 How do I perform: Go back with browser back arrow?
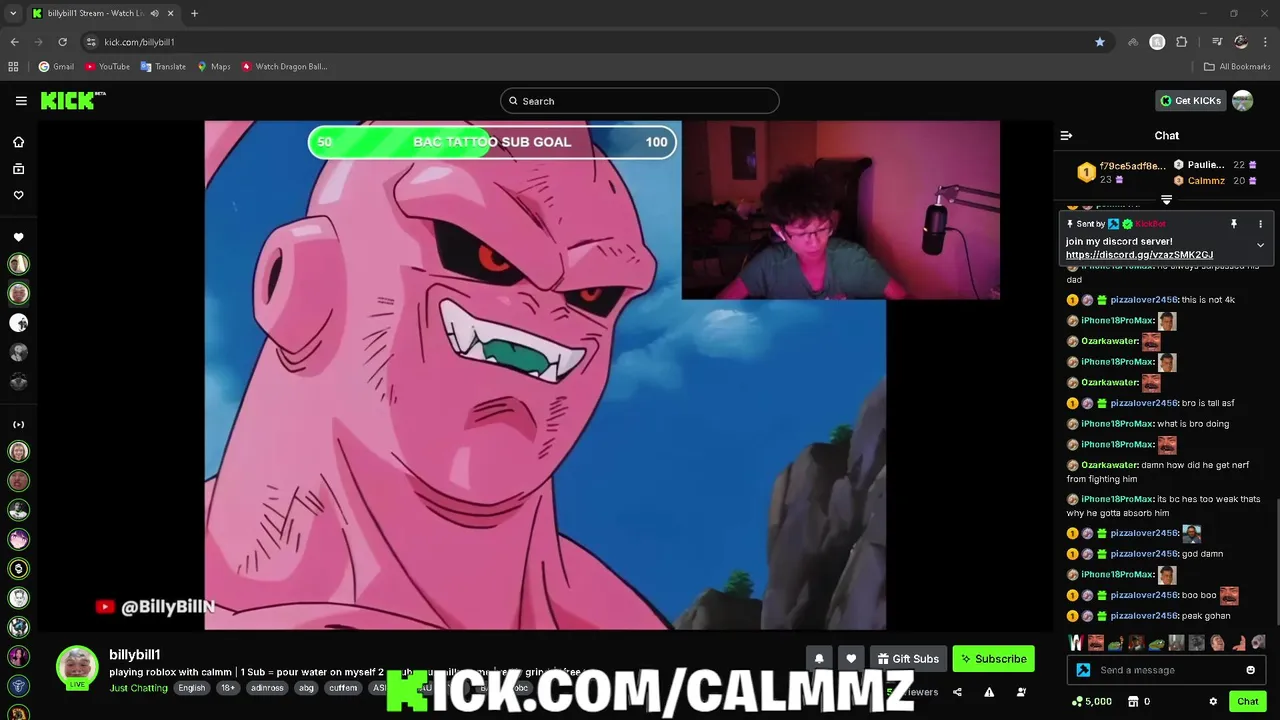(14, 42)
